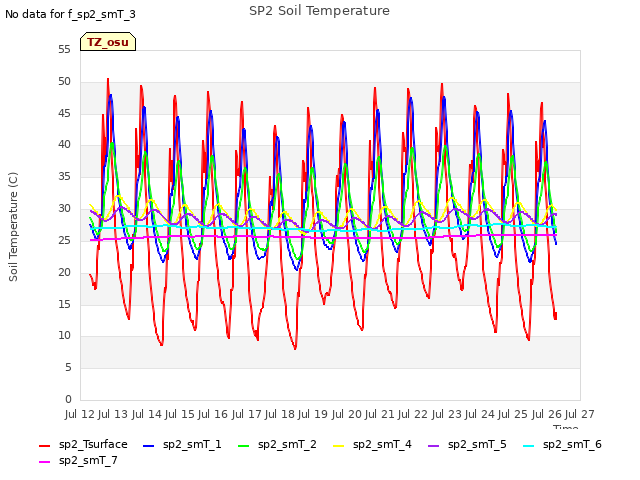Screen dimensions: 640x480
Task: Click the 25 y-axis tick label
Action: [64, 240]
